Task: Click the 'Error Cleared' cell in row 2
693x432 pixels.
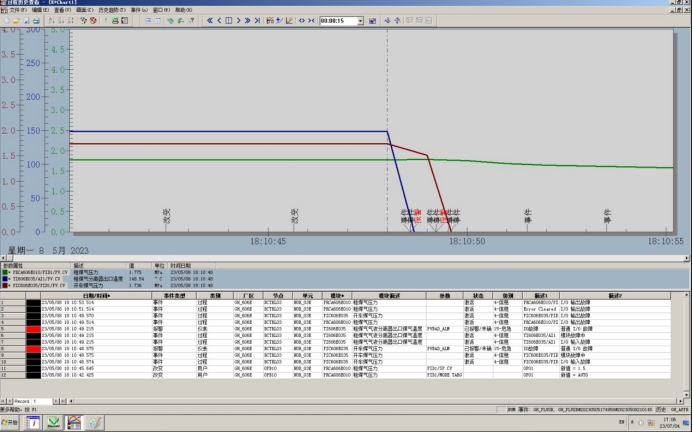Action: [x=539, y=309]
